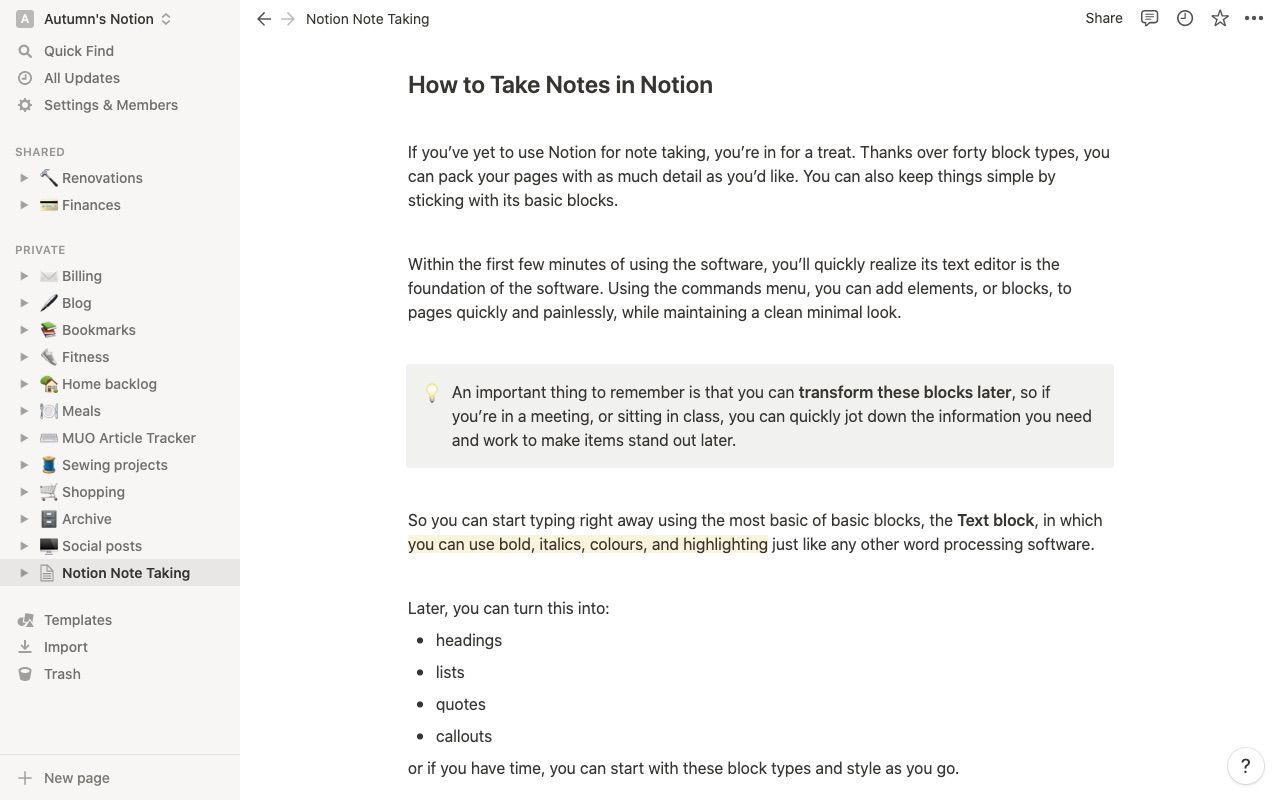Click the Notion Note Taking breadcrumb title

pos(367,19)
